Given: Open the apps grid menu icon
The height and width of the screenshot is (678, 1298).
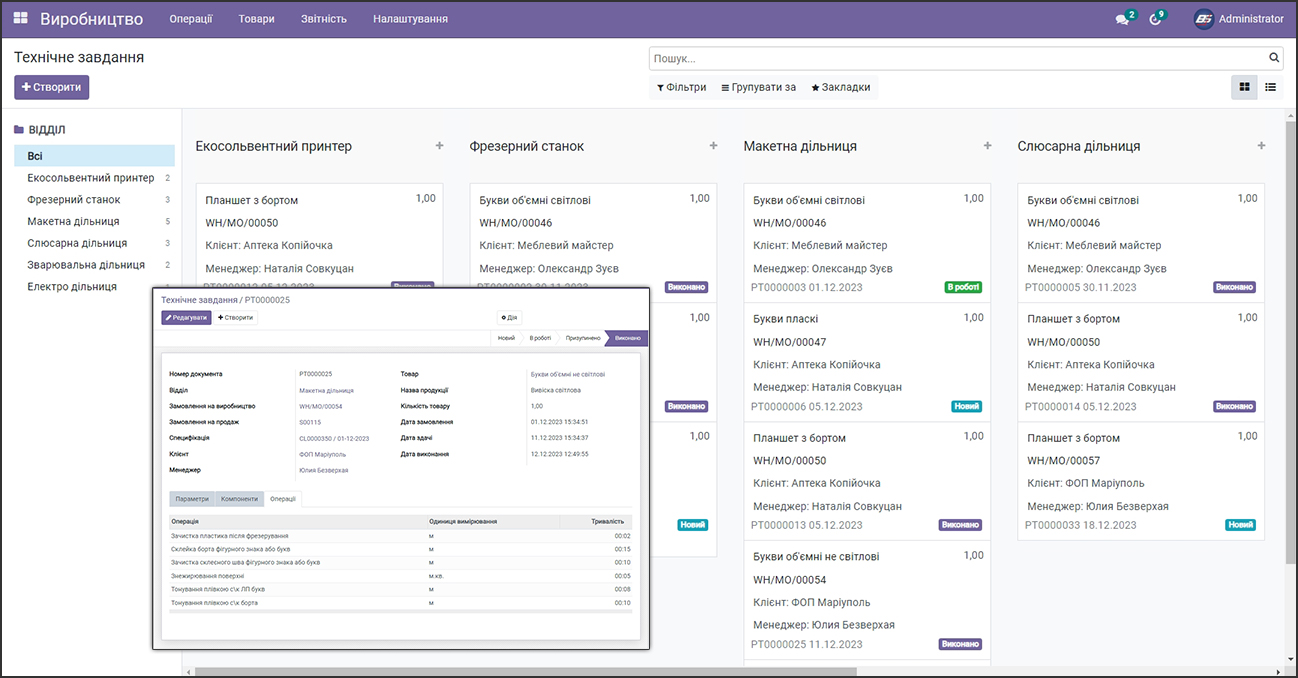Looking at the screenshot, I should point(20,18).
